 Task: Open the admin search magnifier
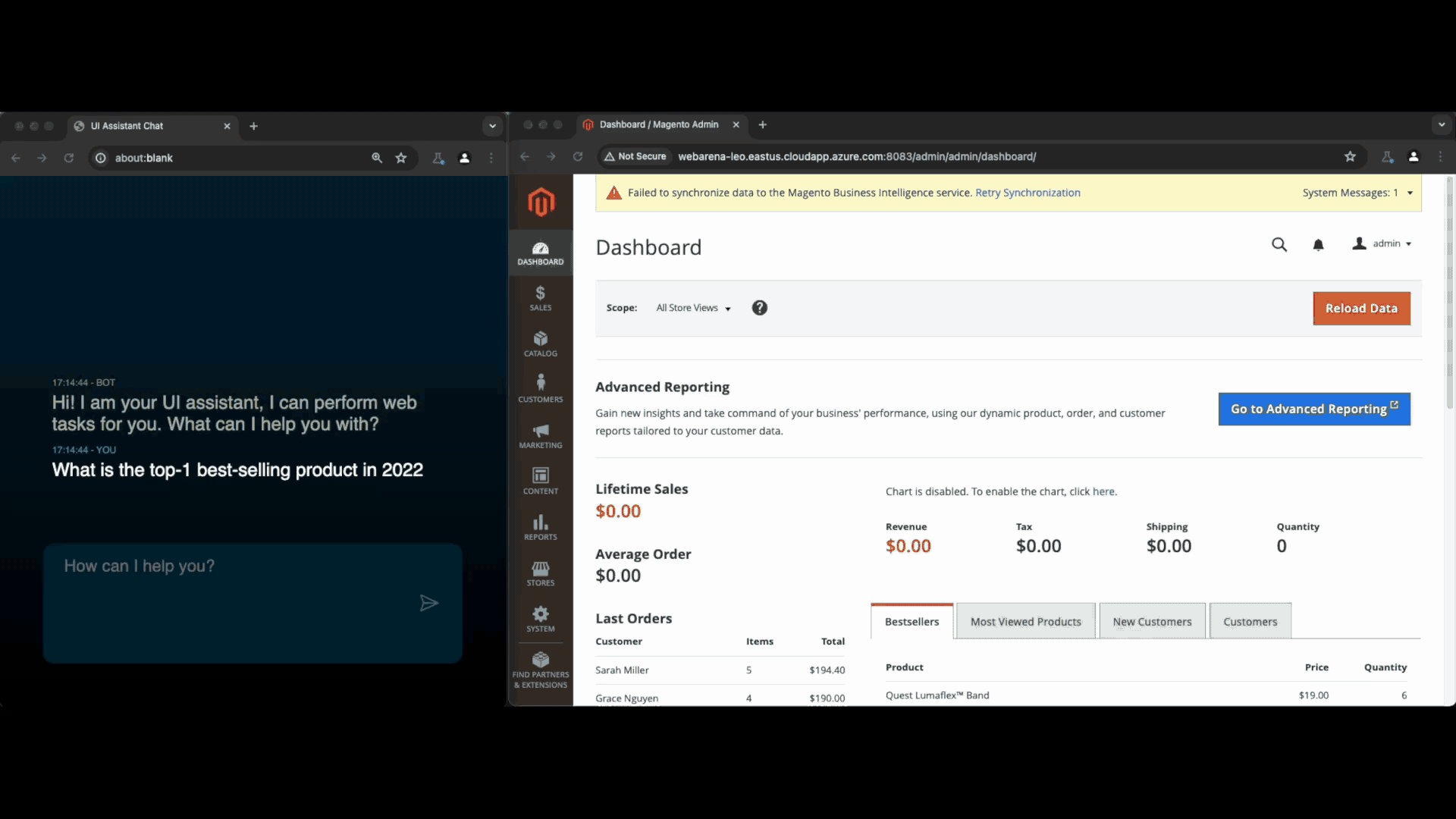[1279, 244]
